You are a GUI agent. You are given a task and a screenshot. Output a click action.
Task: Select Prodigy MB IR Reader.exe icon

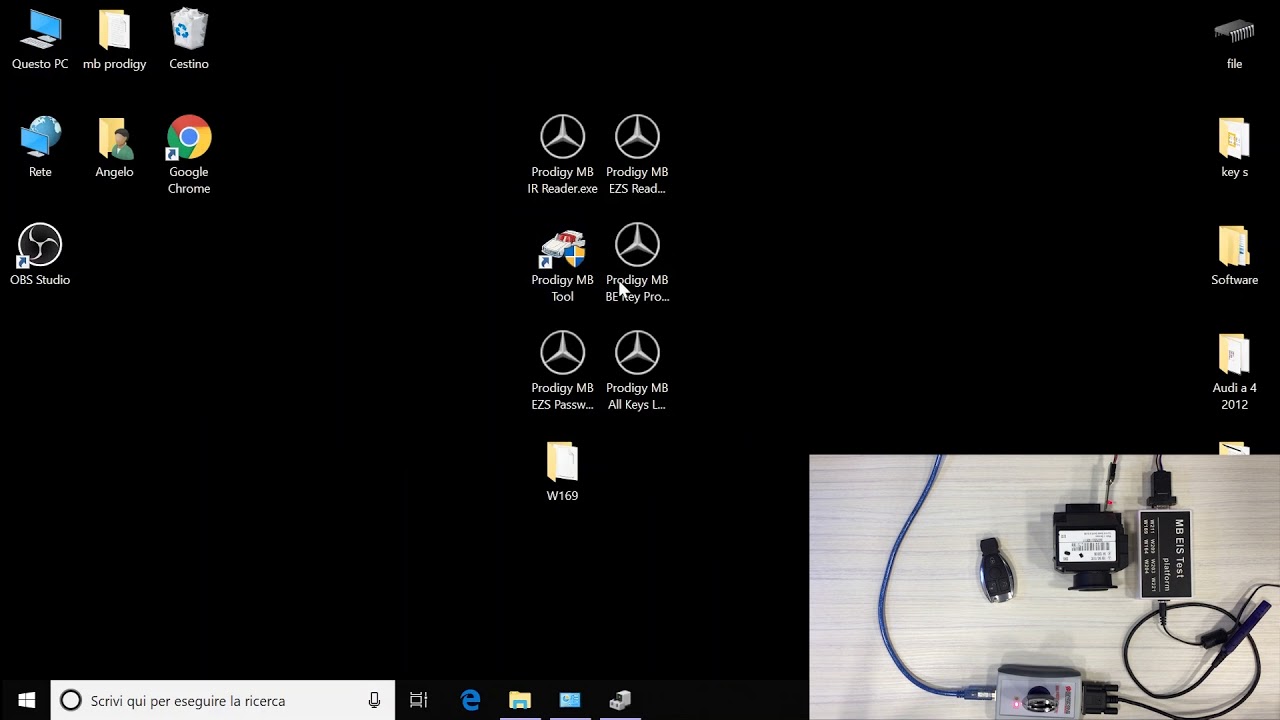pyautogui.click(x=562, y=155)
